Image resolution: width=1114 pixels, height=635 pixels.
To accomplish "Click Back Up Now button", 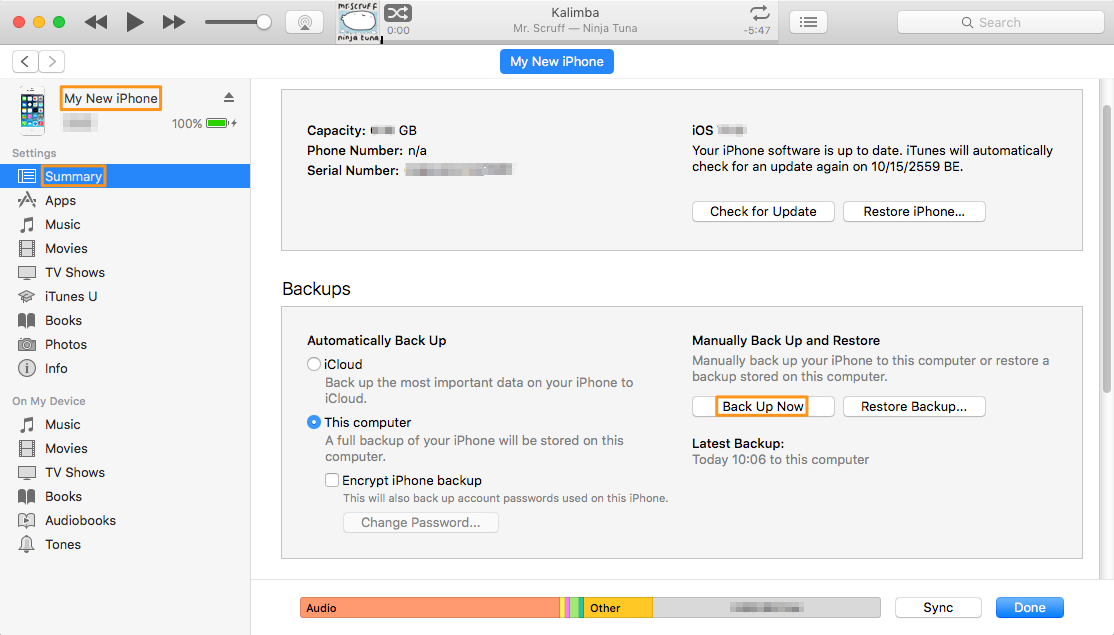I will tap(763, 406).
